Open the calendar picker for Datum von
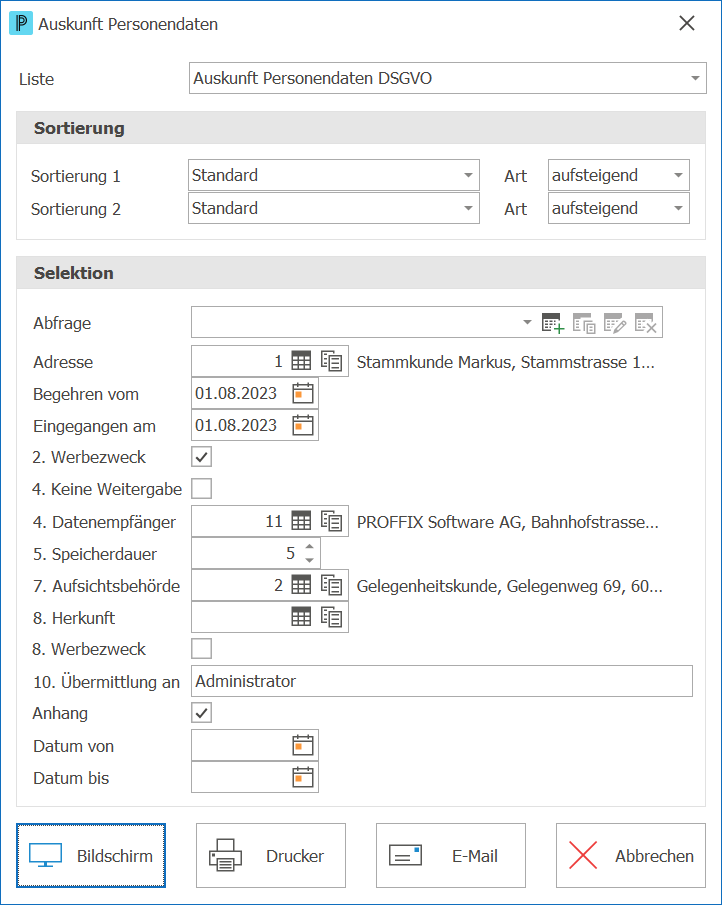The width and height of the screenshot is (722, 905). click(x=302, y=746)
